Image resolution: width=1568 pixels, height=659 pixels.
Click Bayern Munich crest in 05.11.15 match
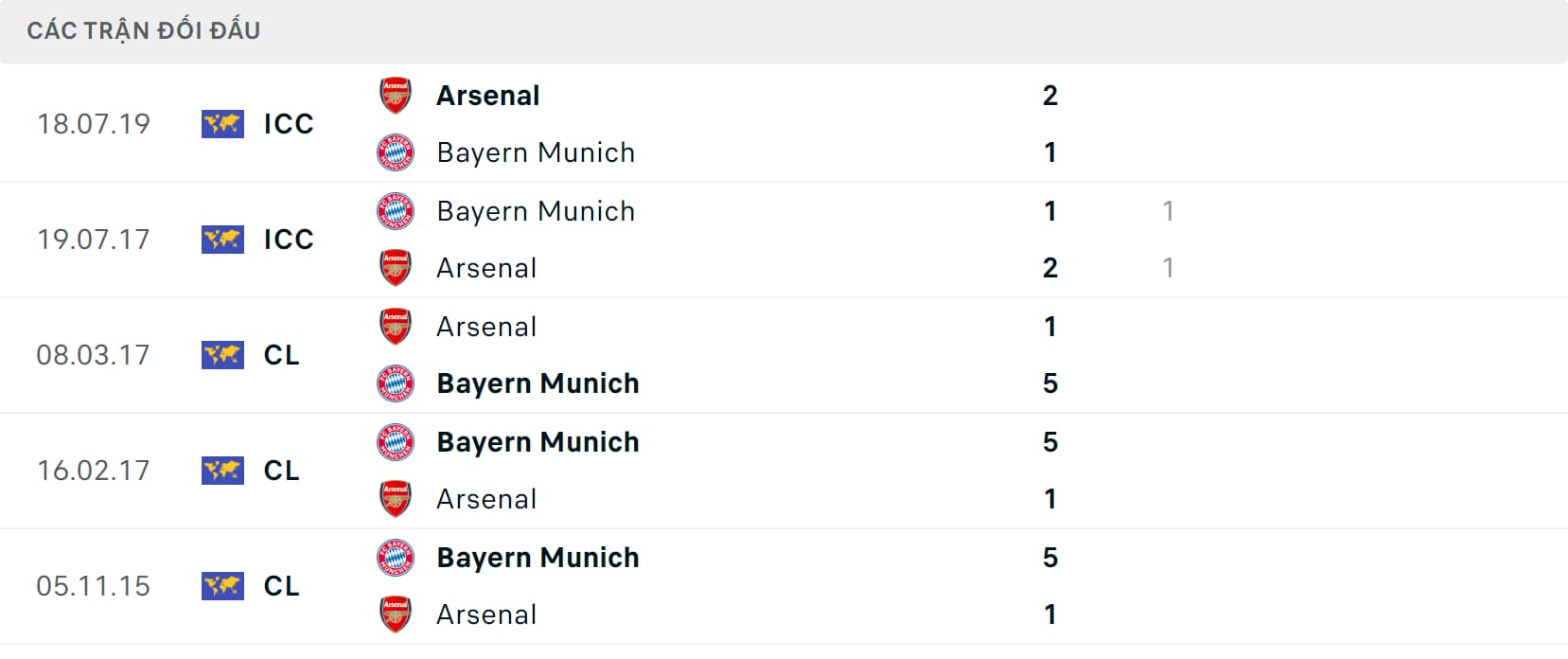[x=396, y=558]
